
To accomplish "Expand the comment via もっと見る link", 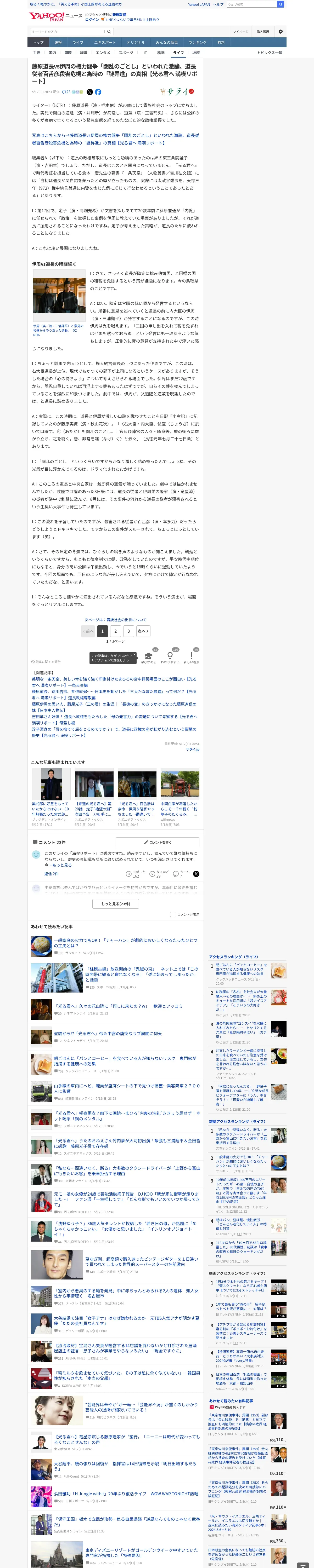I will pos(61,865).
